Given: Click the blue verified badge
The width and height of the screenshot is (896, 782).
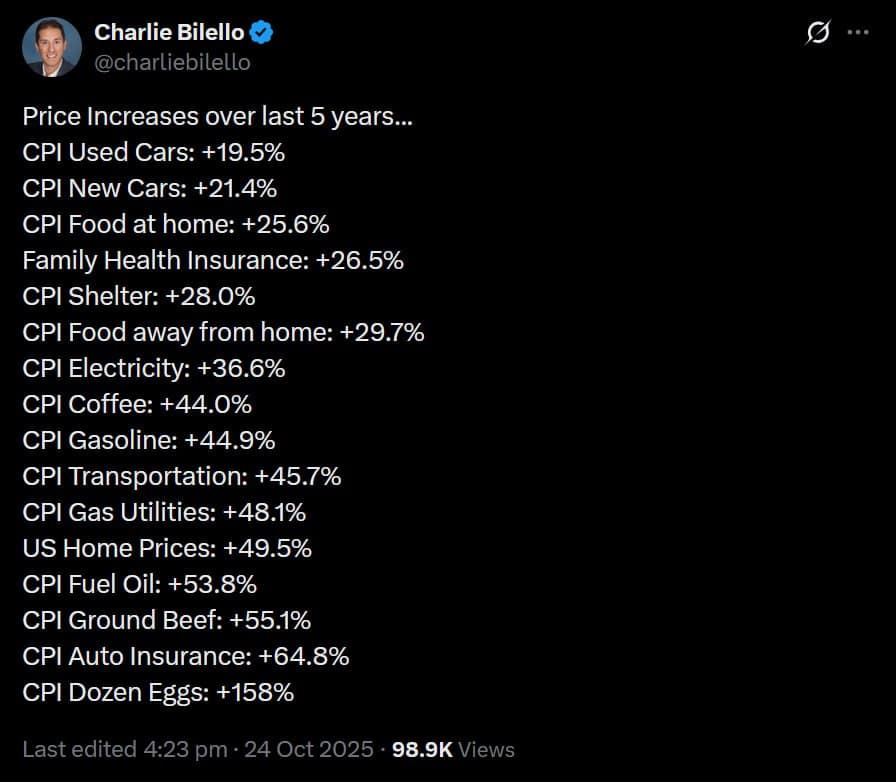Looking at the screenshot, I should (x=263, y=33).
